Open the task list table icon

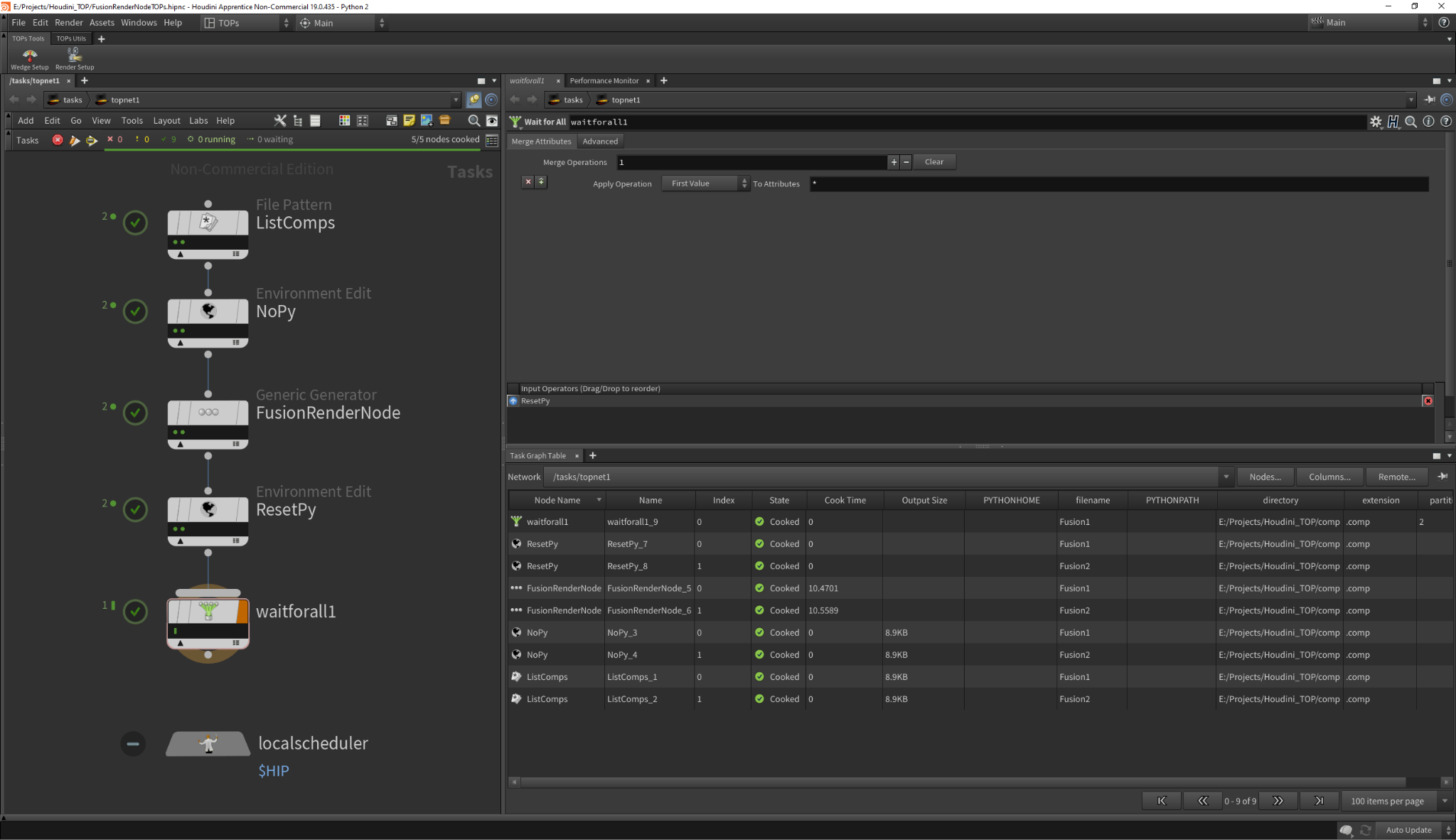tap(492, 140)
